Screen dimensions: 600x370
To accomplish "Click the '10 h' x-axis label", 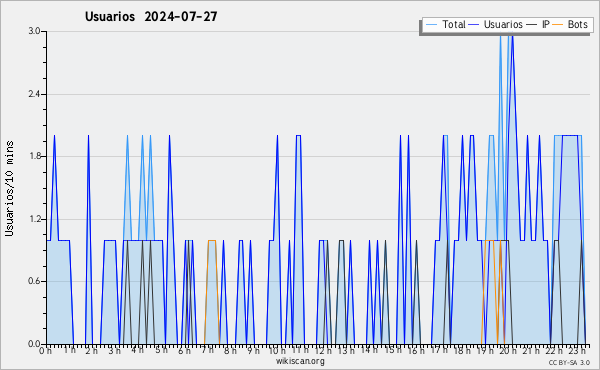I will click(x=277, y=350).
